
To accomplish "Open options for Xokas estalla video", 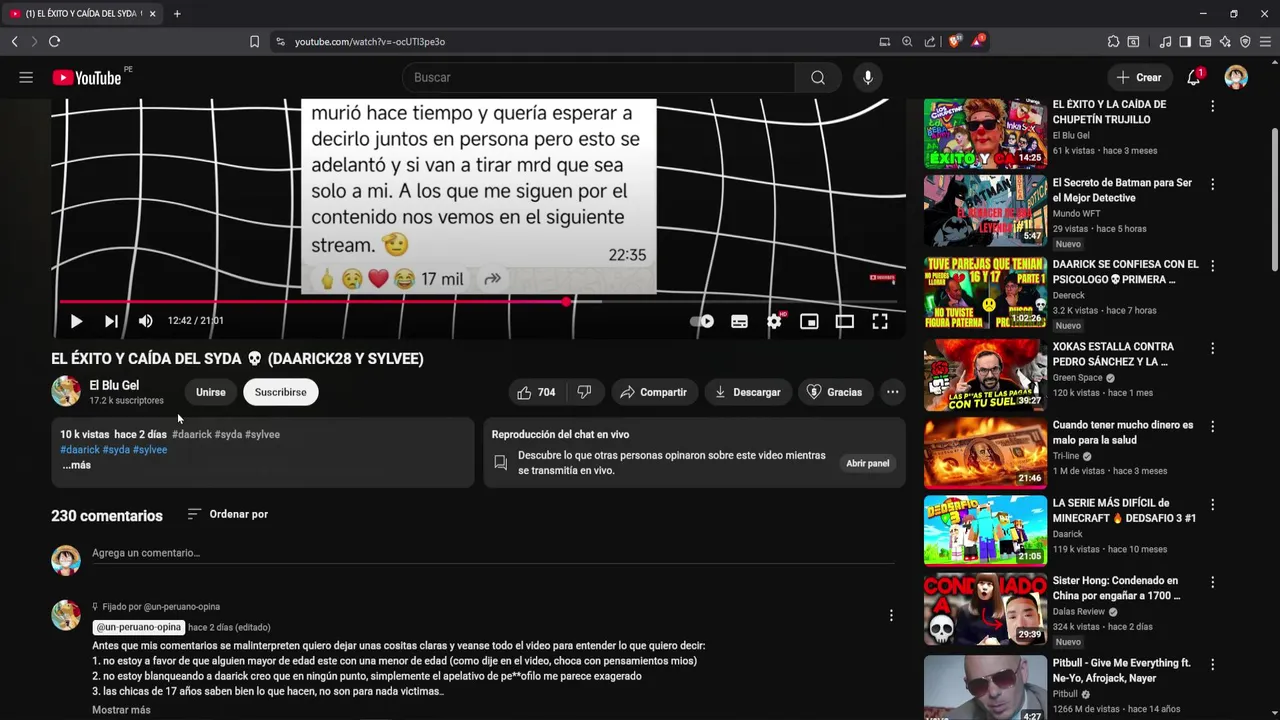I will (x=1212, y=349).
